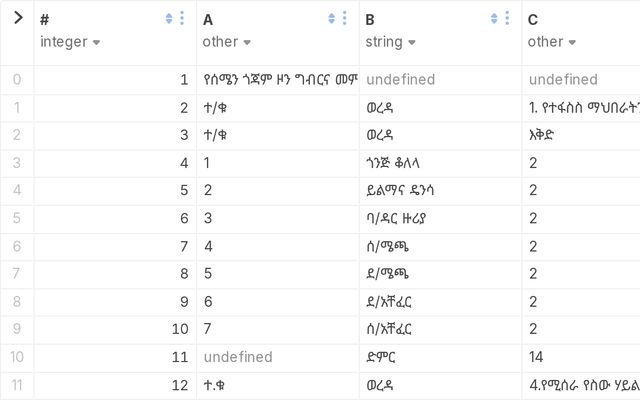The width and height of the screenshot is (640, 400).
Task: Open integer type dropdown for # column
Action: 70,42
